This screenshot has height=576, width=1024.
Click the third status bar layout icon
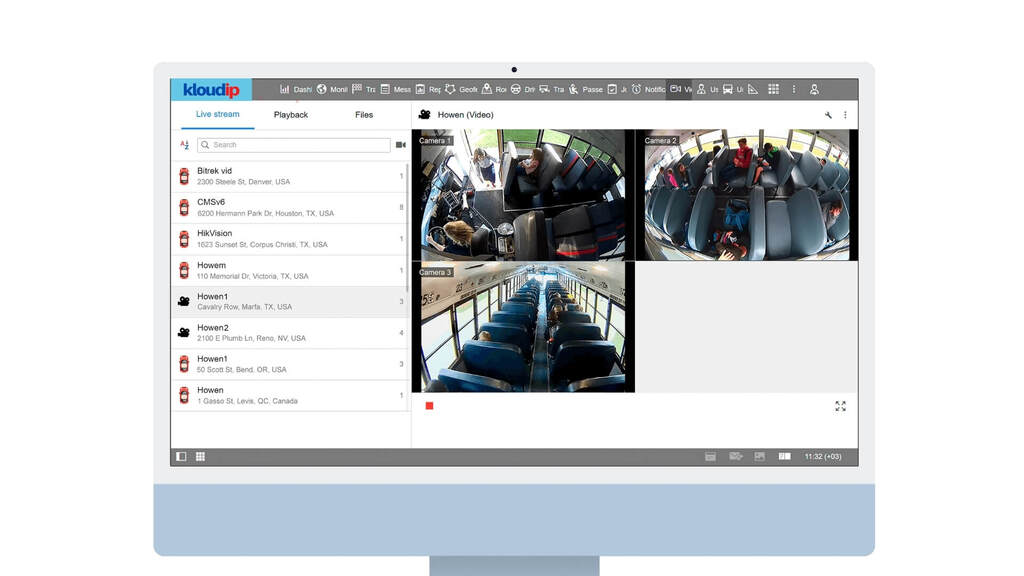click(x=760, y=456)
